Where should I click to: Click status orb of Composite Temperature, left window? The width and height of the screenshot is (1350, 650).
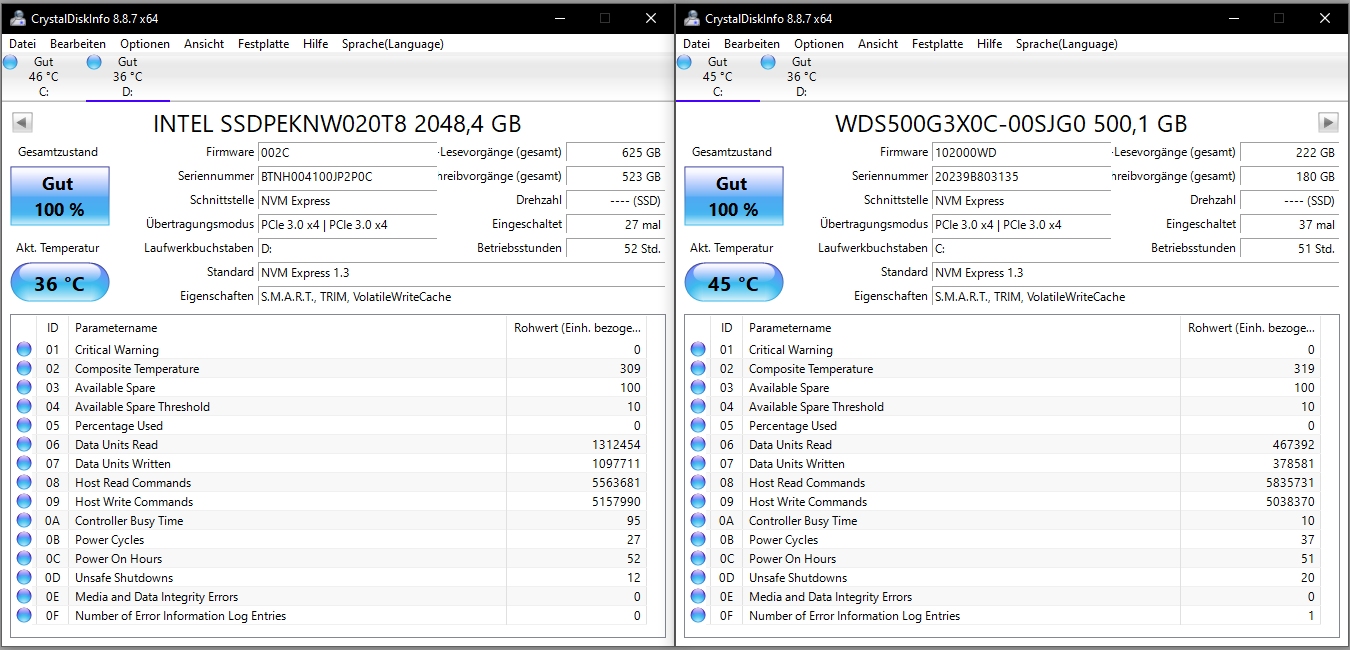(24, 369)
